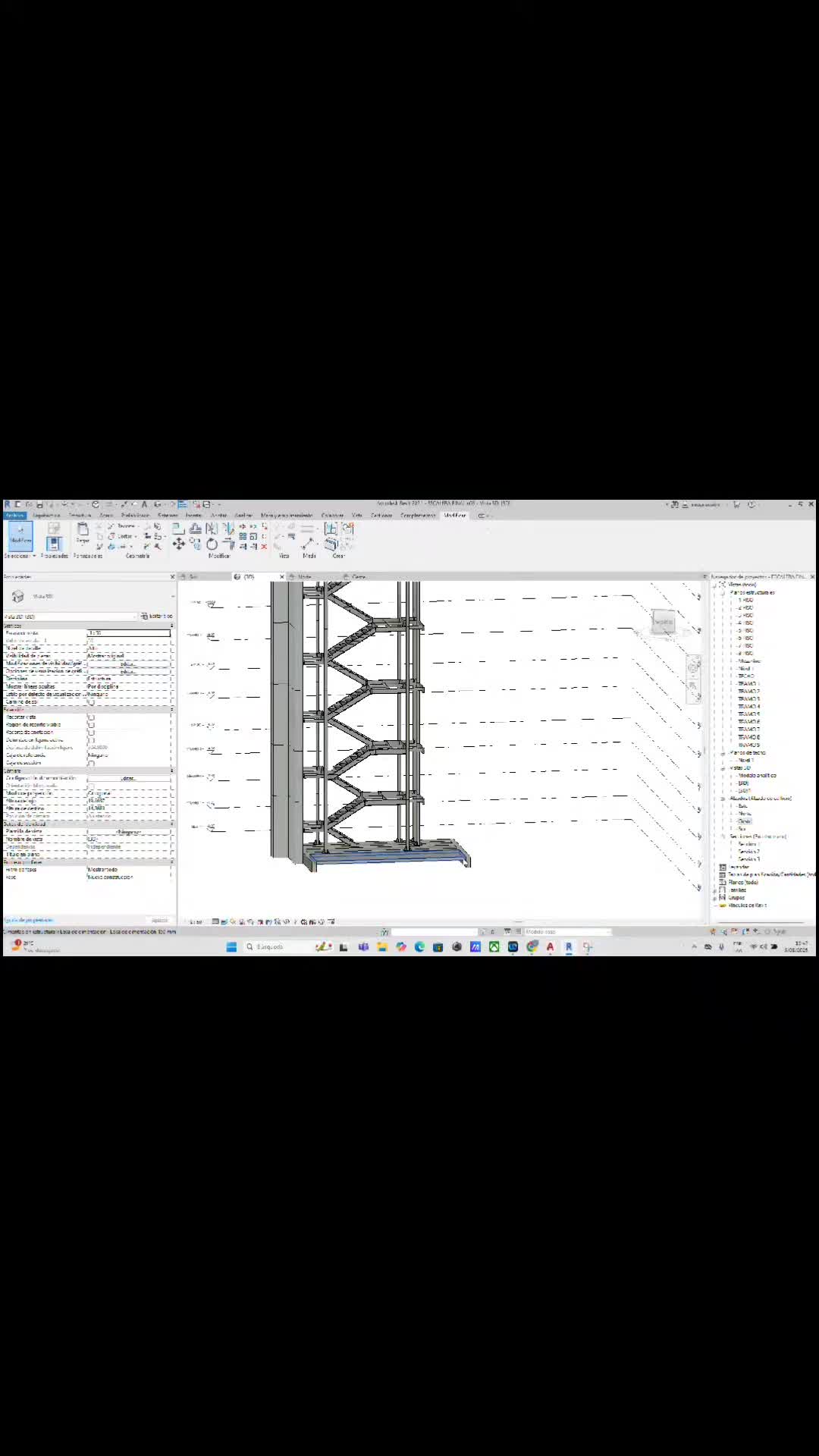Click Editar for Configuración de renderización
The height and width of the screenshot is (1456, 819).
(128, 778)
